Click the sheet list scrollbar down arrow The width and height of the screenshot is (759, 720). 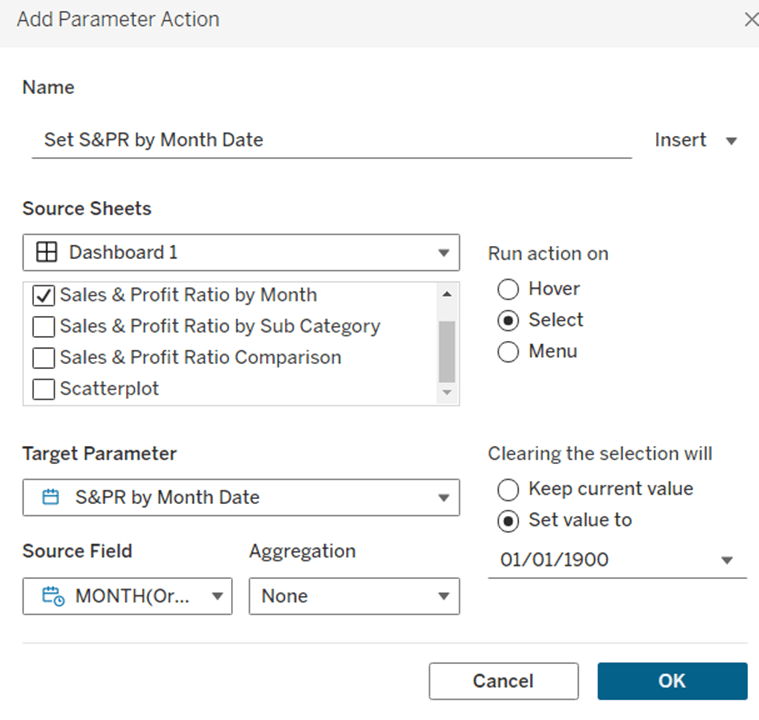[x=447, y=393]
